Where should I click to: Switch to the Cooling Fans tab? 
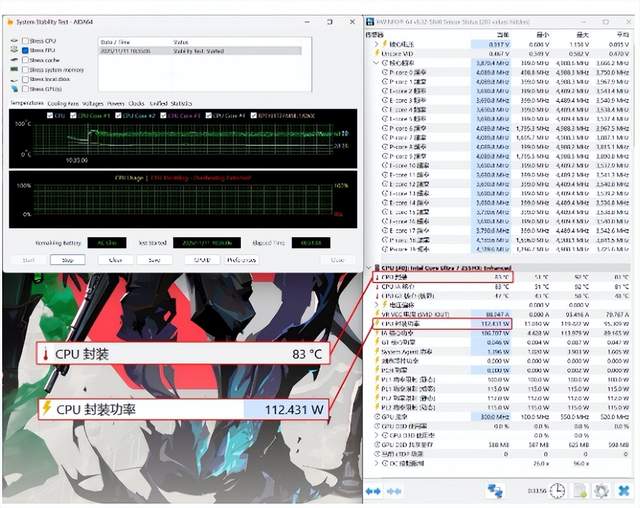(x=63, y=103)
